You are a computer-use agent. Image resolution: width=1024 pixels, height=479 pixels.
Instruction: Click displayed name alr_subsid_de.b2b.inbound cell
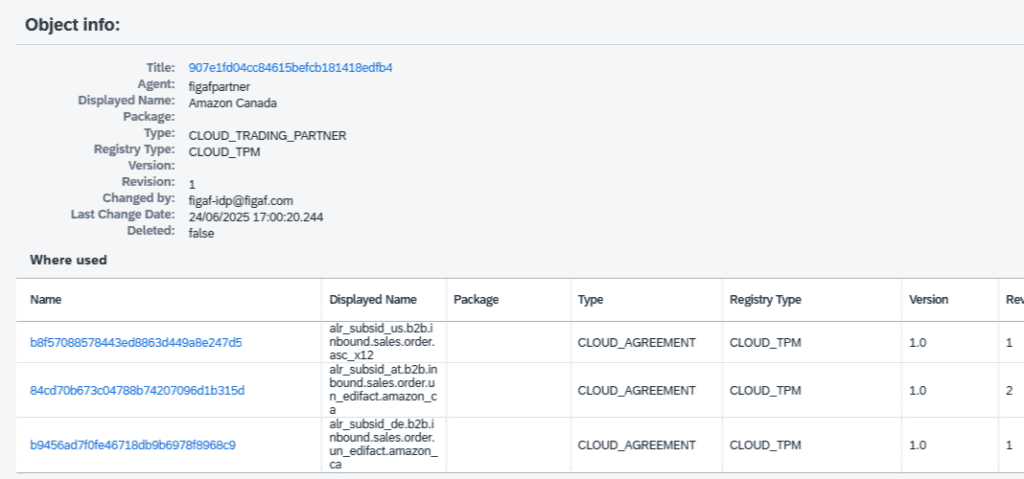383,445
